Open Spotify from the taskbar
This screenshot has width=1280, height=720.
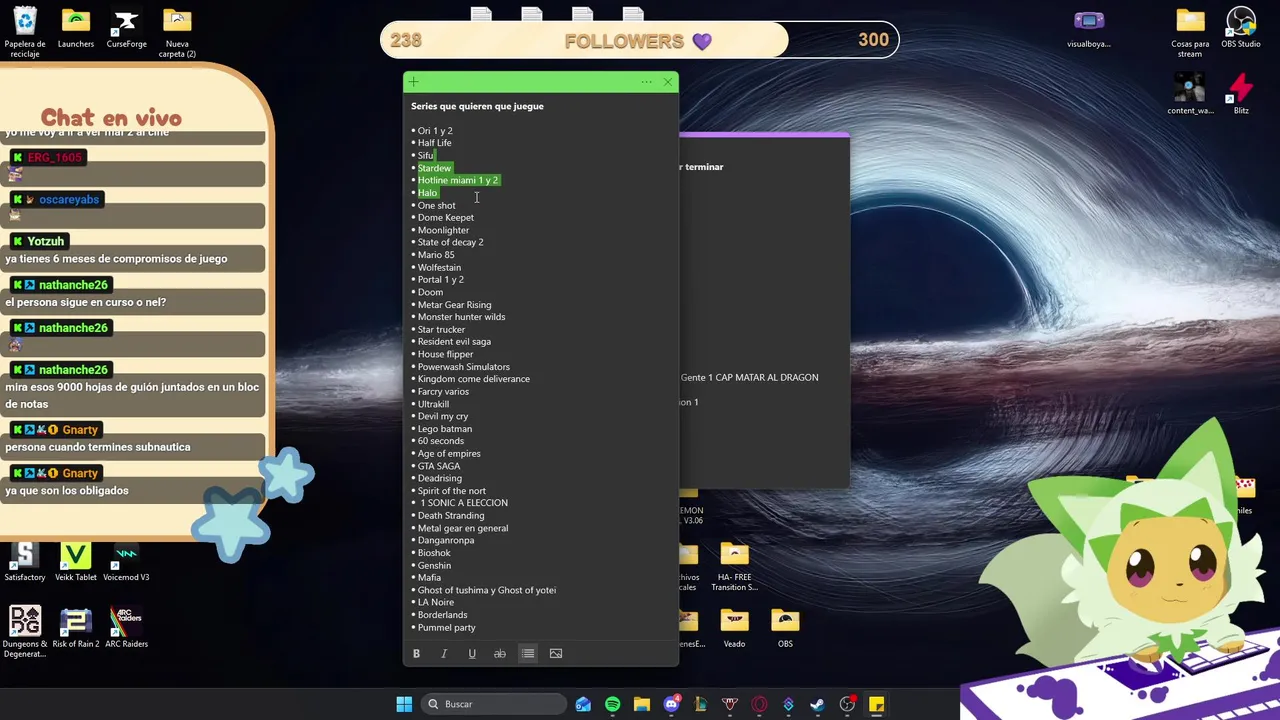point(612,704)
